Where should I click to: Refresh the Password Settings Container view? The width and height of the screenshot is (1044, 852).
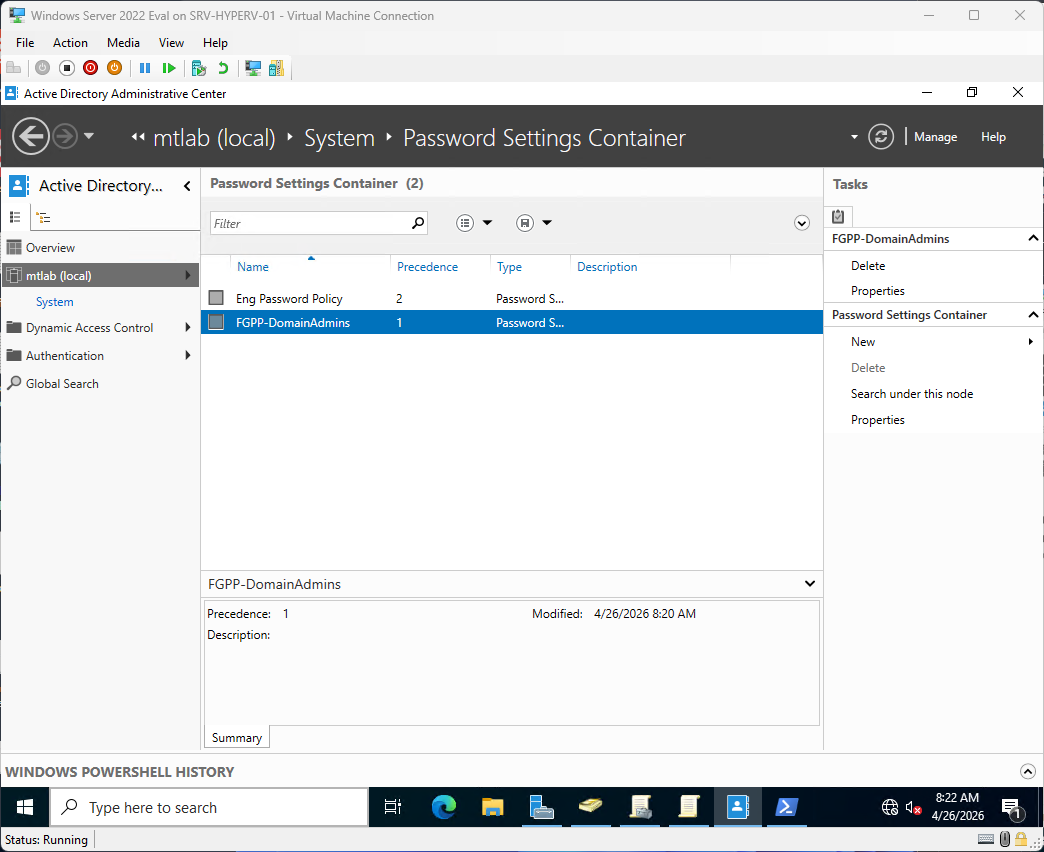pyautogui.click(x=880, y=136)
